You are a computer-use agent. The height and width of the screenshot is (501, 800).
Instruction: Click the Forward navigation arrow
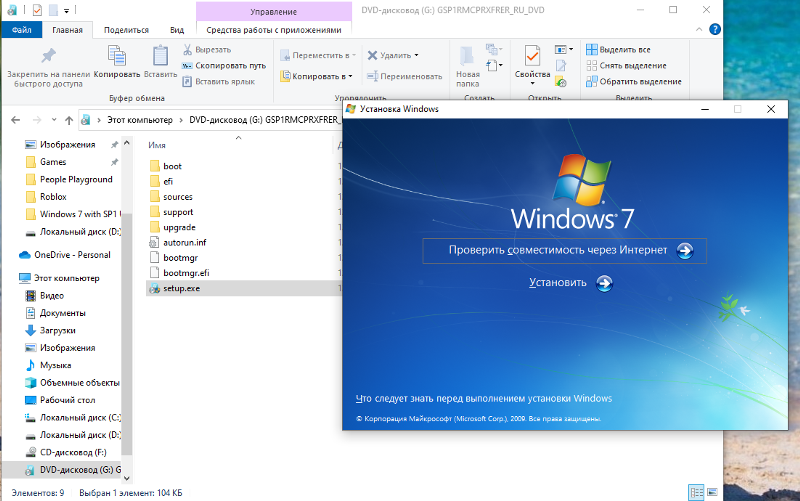pyautogui.click(x=37, y=120)
